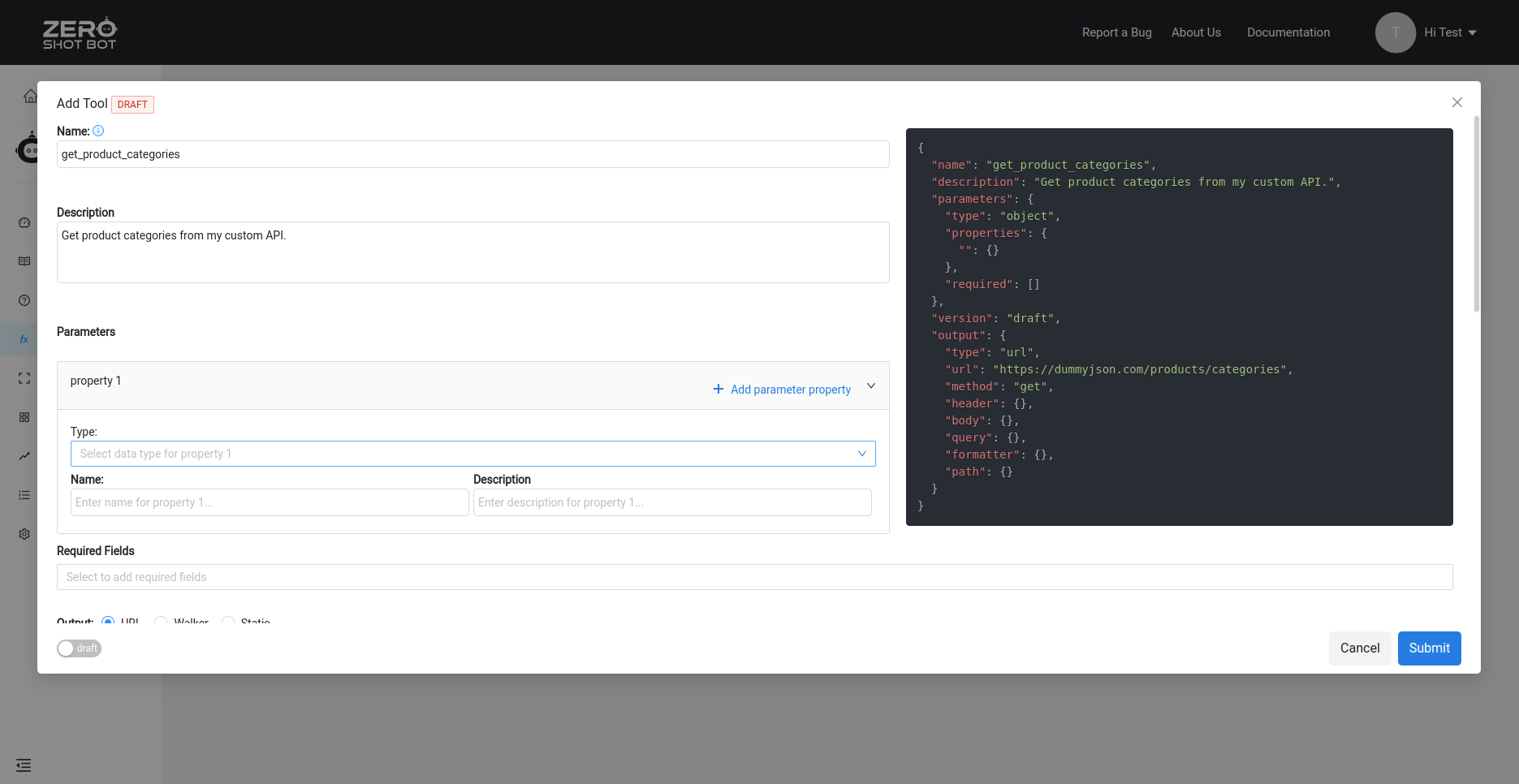This screenshot has height=784, width=1519.
Task: Choose the Static output option
Action: 228,622
